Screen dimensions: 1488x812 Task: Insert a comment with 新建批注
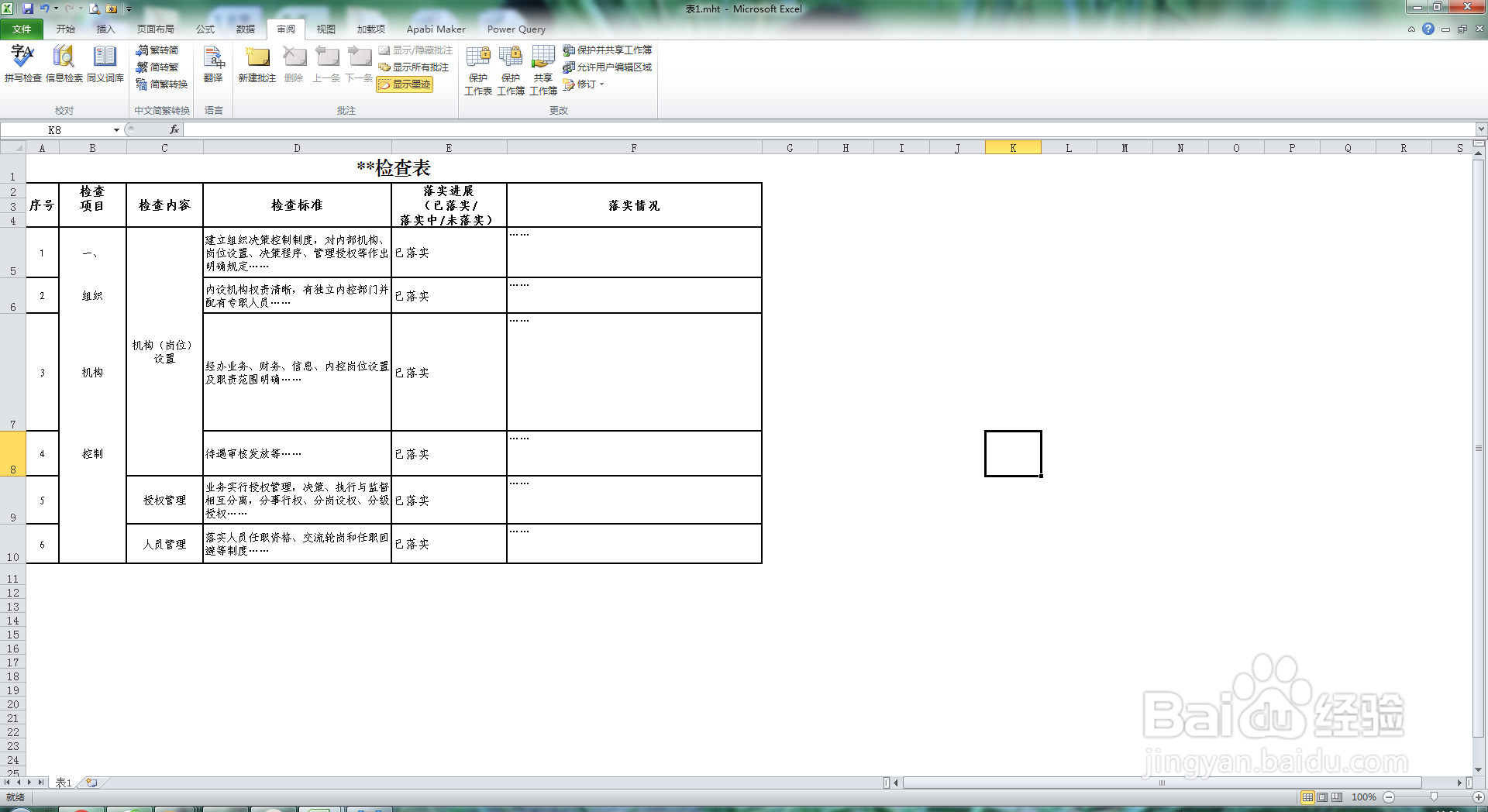coord(257,64)
